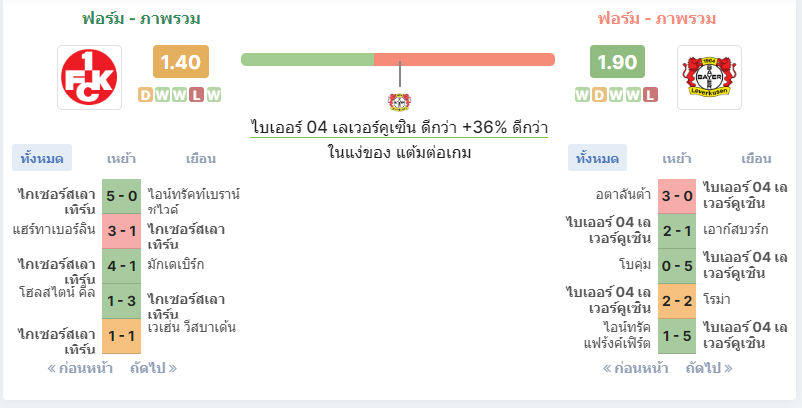Go to right ถัดไป » next link
Viewport: 802px width, 408px height.
coord(709,368)
